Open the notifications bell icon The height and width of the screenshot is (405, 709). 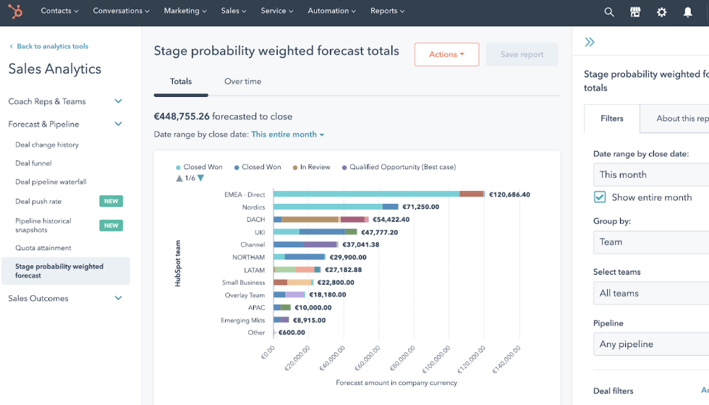(x=688, y=12)
